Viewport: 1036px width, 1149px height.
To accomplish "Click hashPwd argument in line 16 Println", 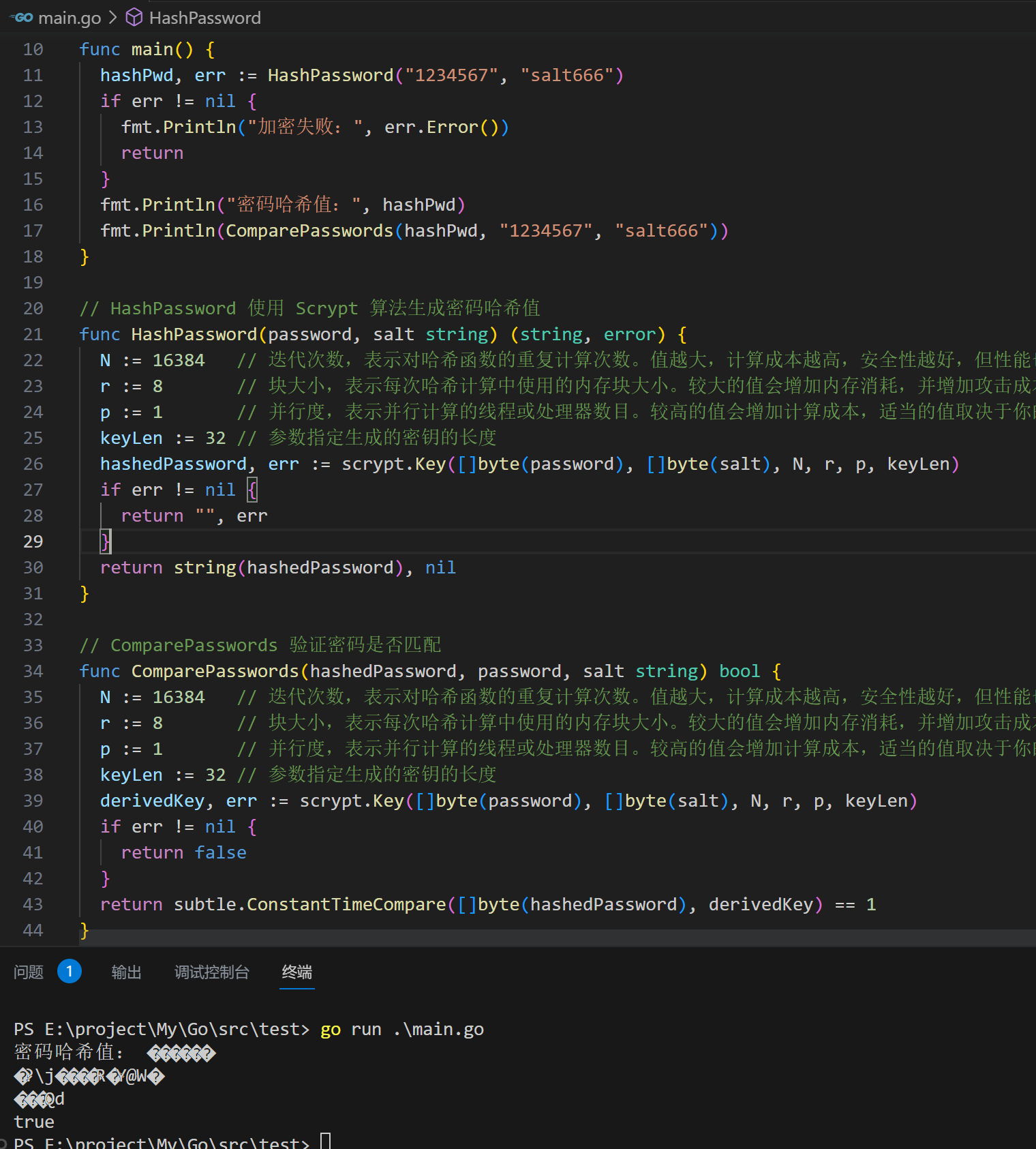I will pyautogui.click(x=418, y=205).
